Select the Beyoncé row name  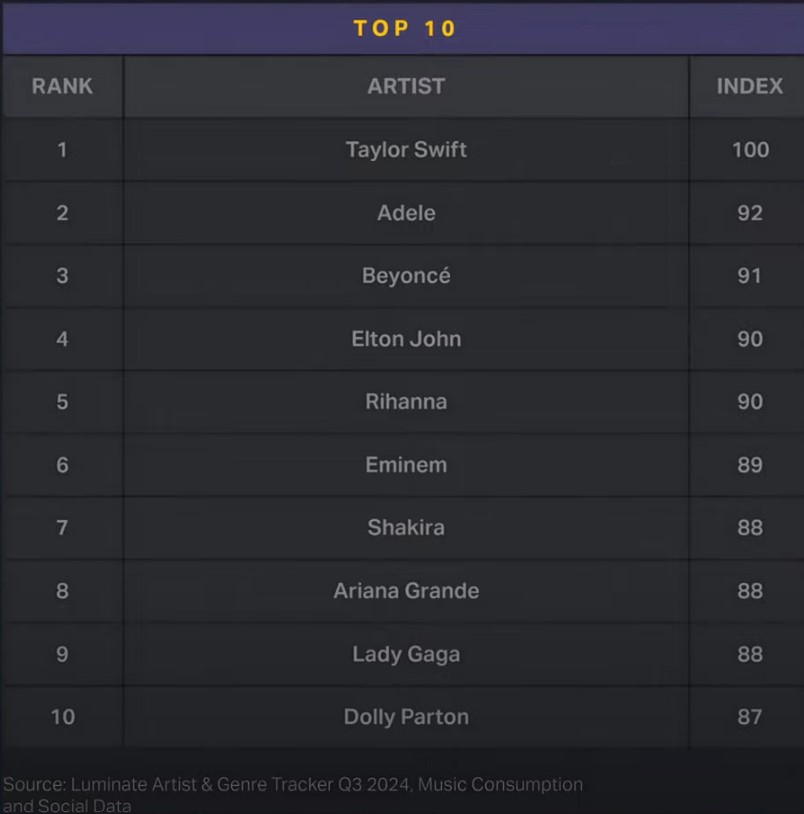click(x=406, y=276)
